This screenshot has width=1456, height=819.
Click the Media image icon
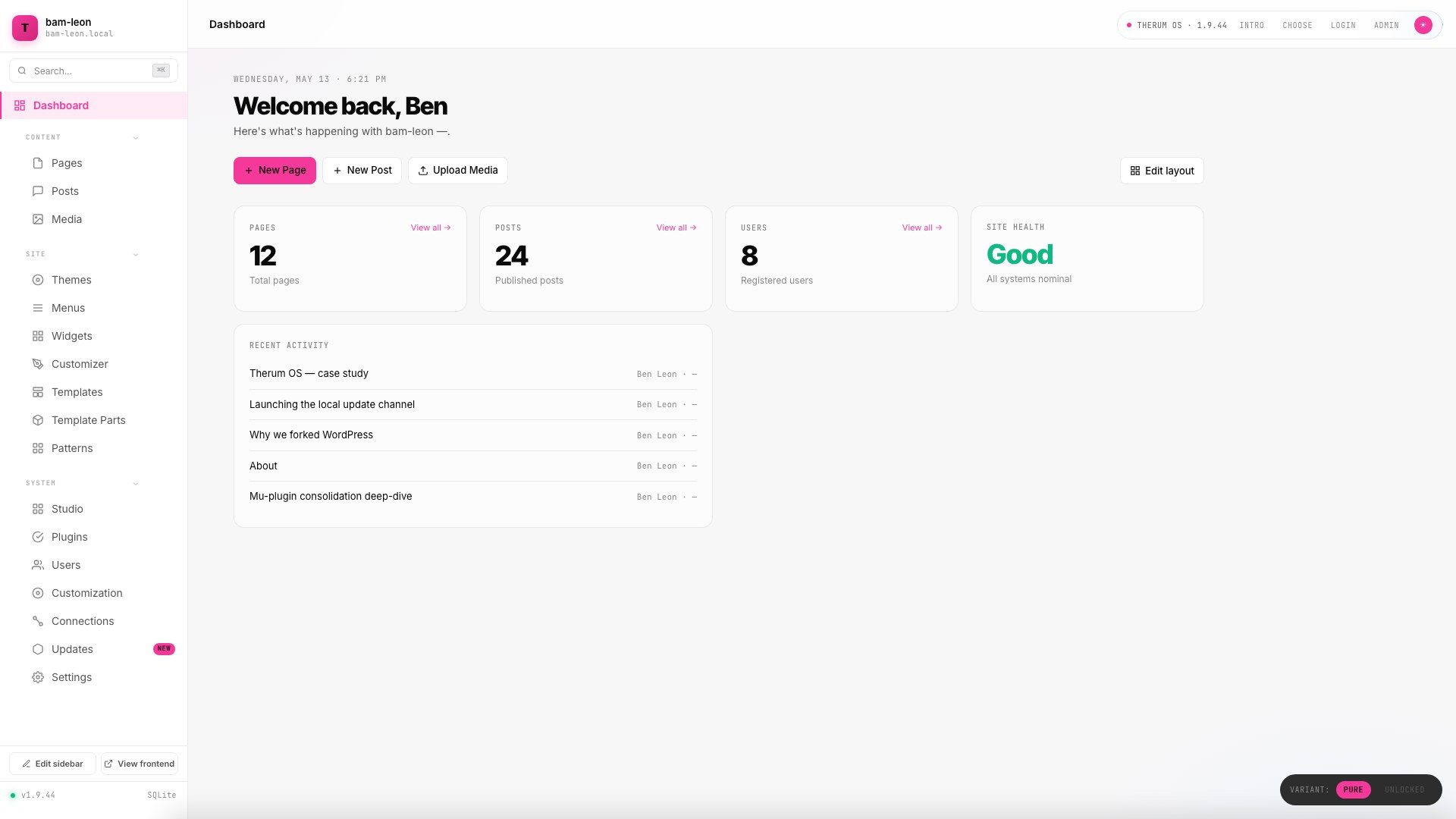(38, 219)
